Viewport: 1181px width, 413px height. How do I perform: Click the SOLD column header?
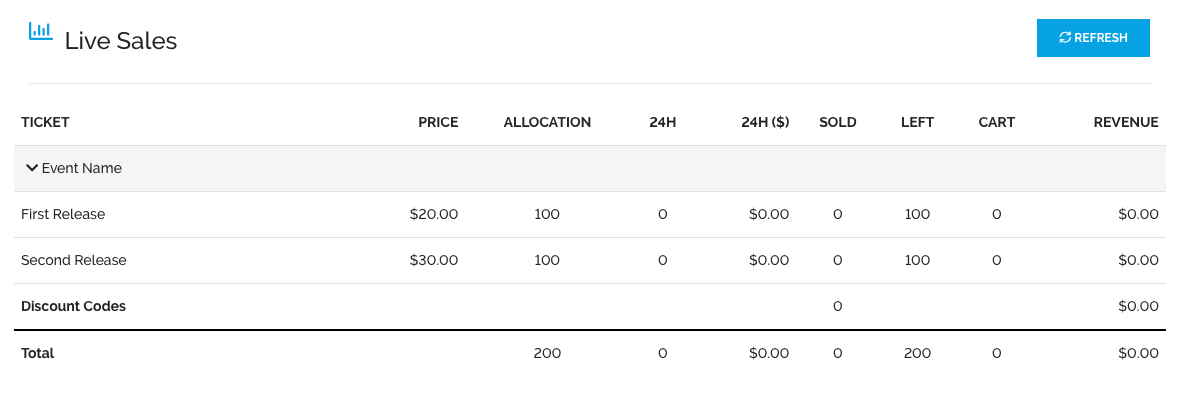pyautogui.click(x=837, y=122)
